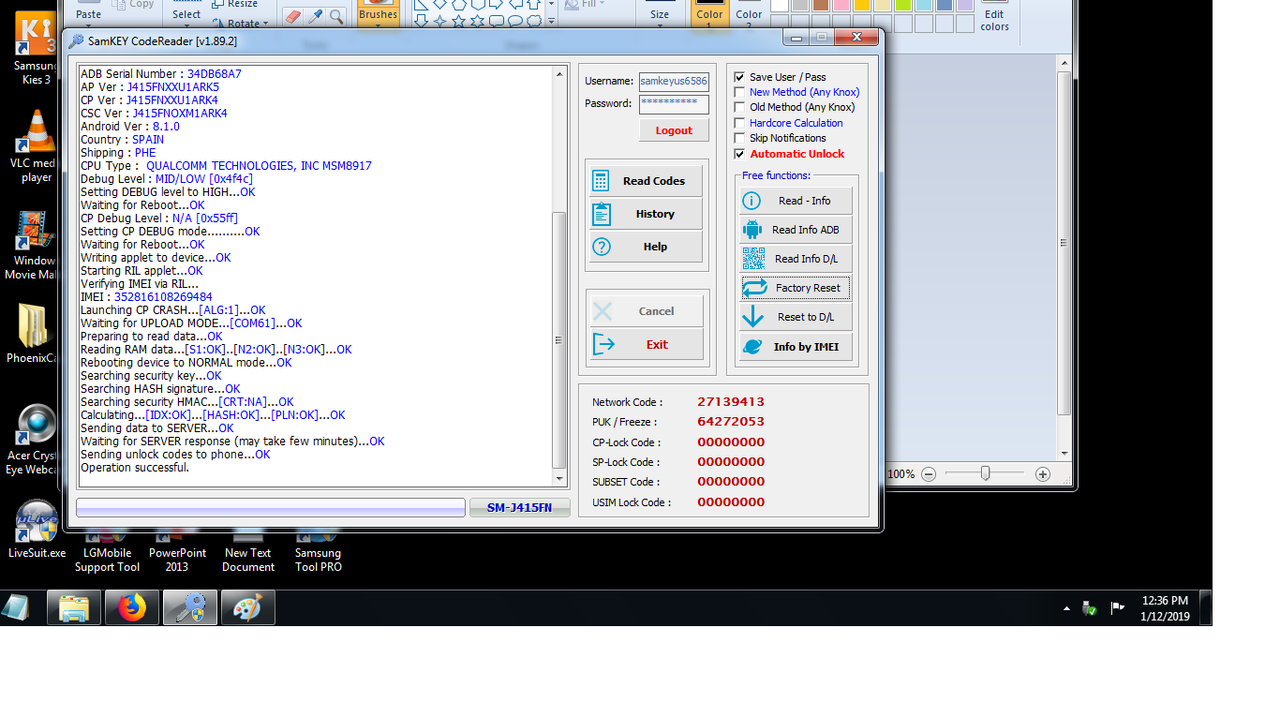Viewport: 1280px width, 720px height.
Task: Click Read Info D/L QR icon button
Action: tap(796, 259)
